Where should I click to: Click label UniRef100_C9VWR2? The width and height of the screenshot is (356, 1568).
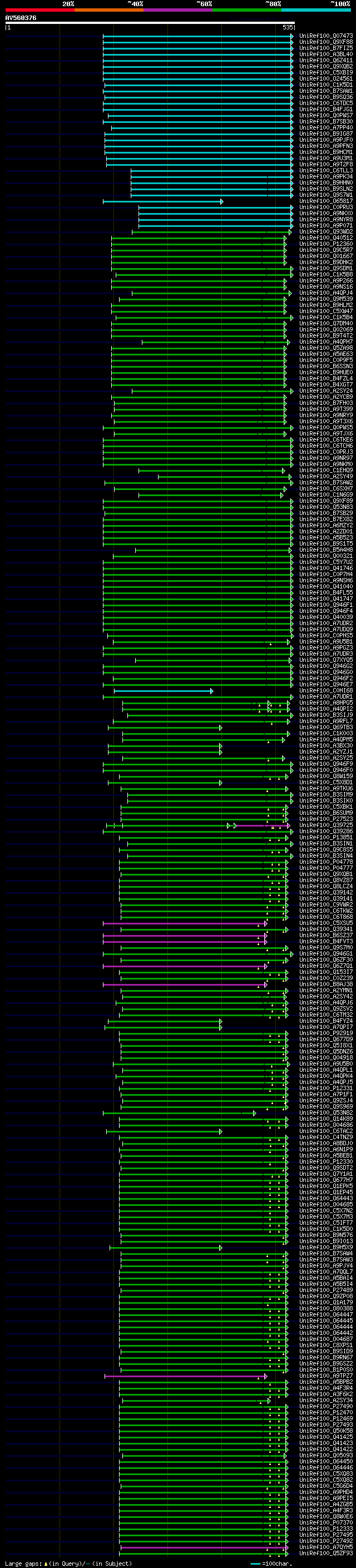(x=326, y=905)
